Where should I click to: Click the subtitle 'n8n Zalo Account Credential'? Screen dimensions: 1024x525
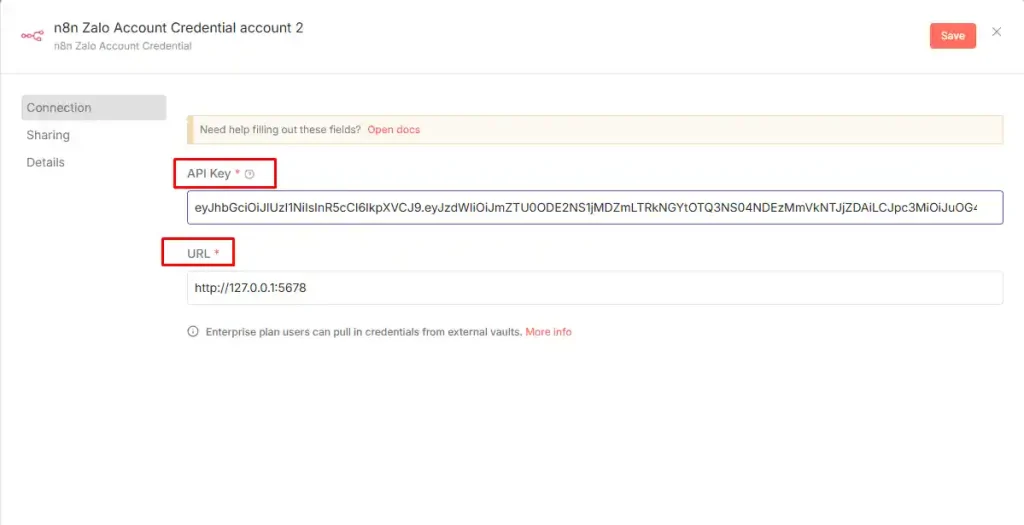point(123,46)
